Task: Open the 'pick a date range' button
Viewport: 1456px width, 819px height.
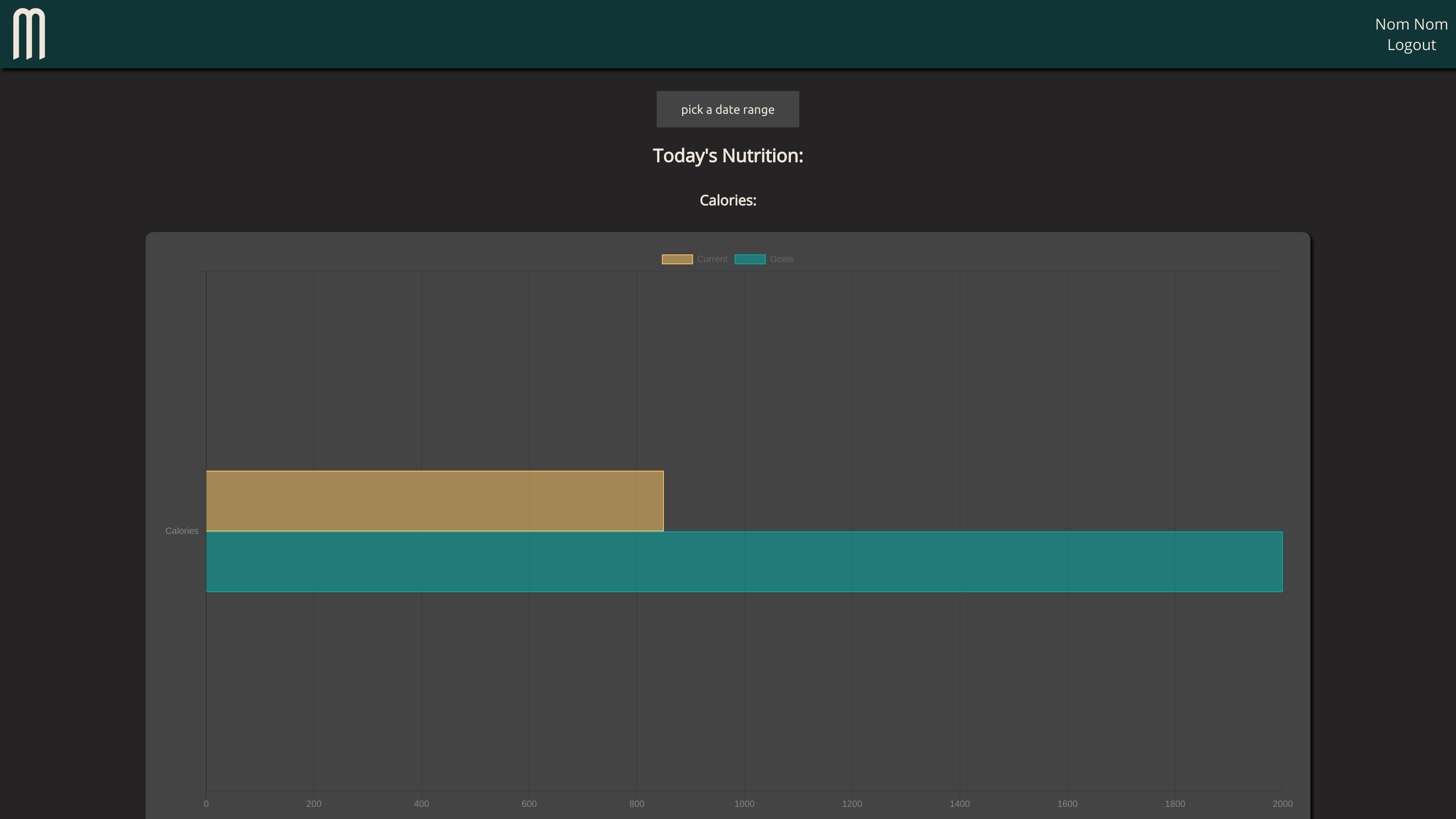Action: pyautogui.click(x=728, y=109)
